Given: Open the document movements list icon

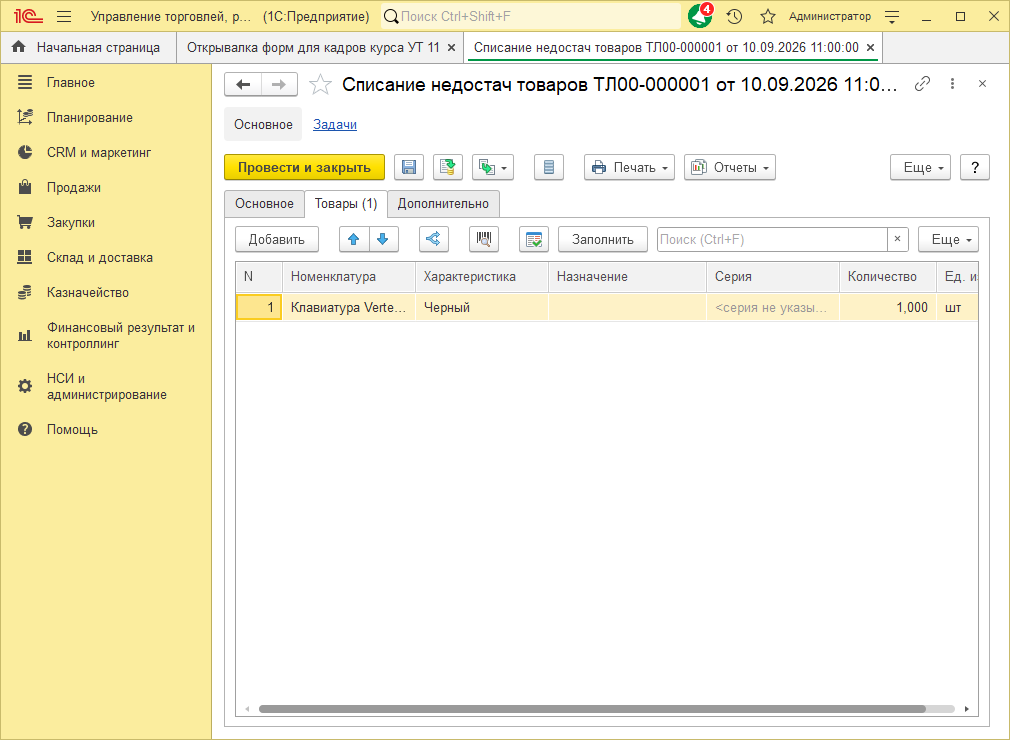Looking at the screenshot, I should 549,167.
